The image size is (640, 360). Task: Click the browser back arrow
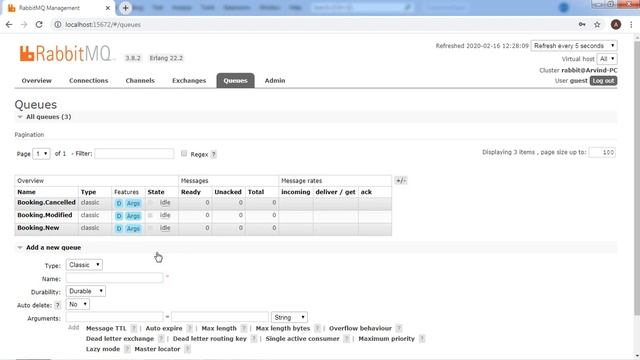tap(9, 24)
